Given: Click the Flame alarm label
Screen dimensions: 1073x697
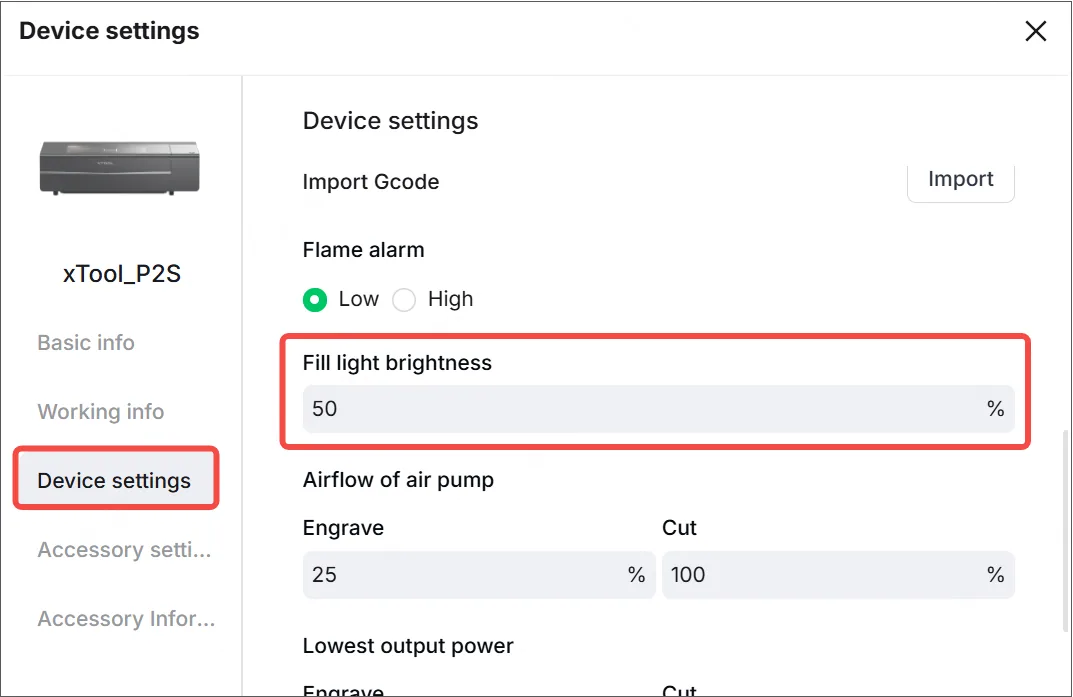Looking at the screenshot, I should tap(363, 250).
